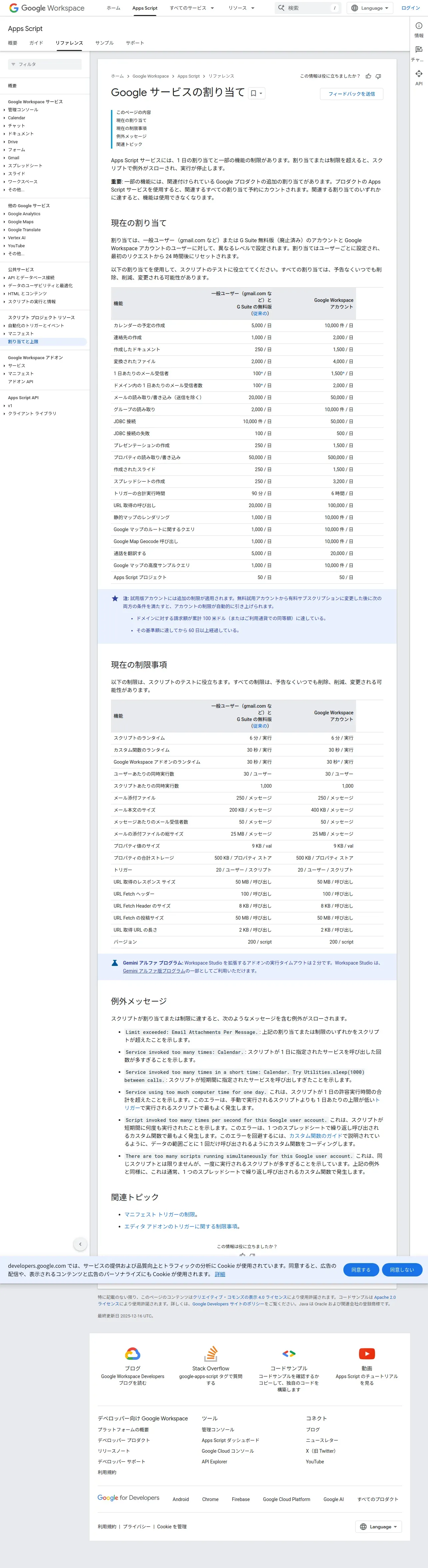Open the Apps Script ダッシュボード footer link
Image resolution: width=428 pixels, height=1568 pixels.
click(x=230, y=1440)
